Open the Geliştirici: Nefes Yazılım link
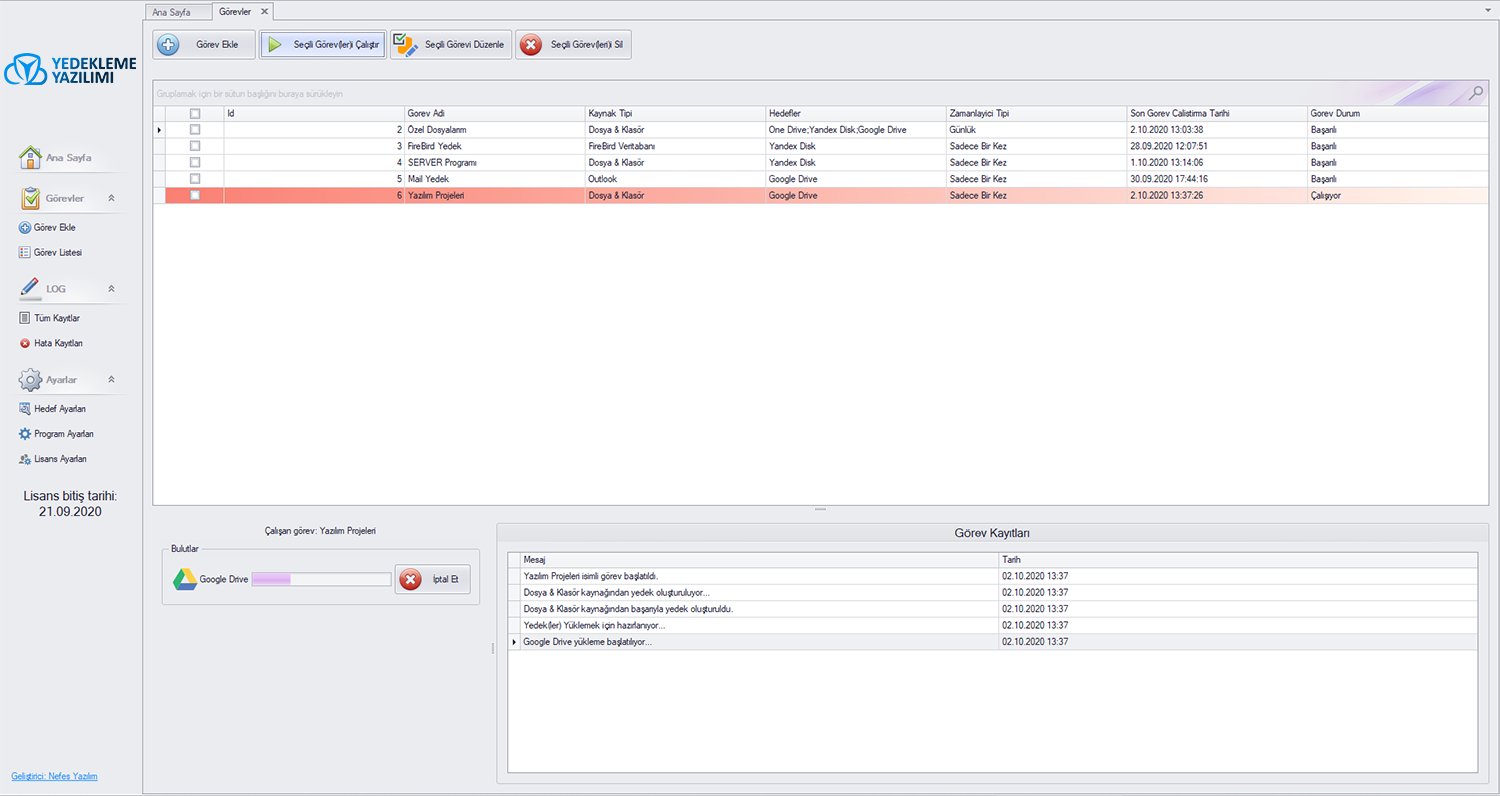 (54, 776)
